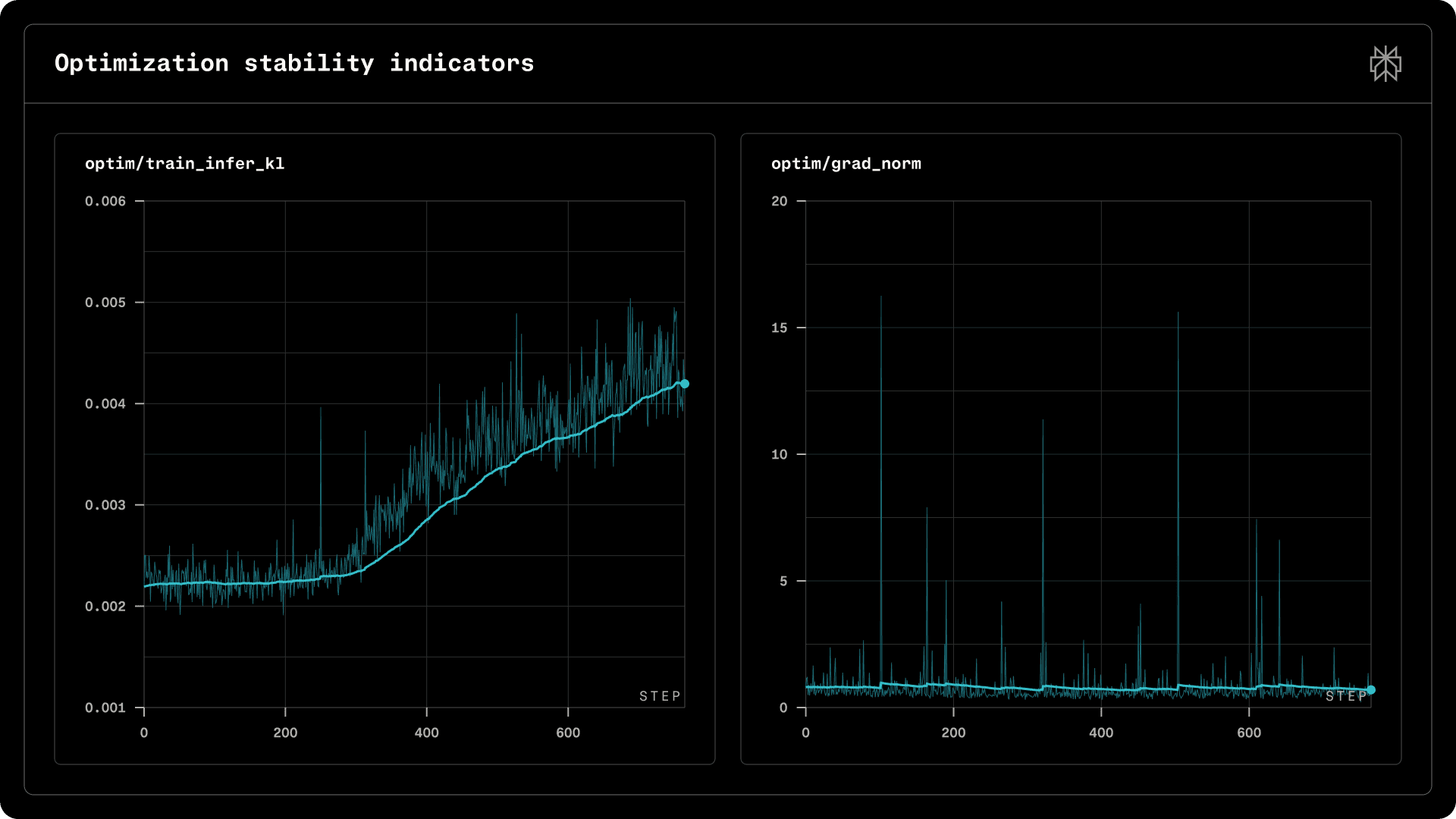
Task: Click the 0.002 label on KL y-axis
Action: coord(105,606)
